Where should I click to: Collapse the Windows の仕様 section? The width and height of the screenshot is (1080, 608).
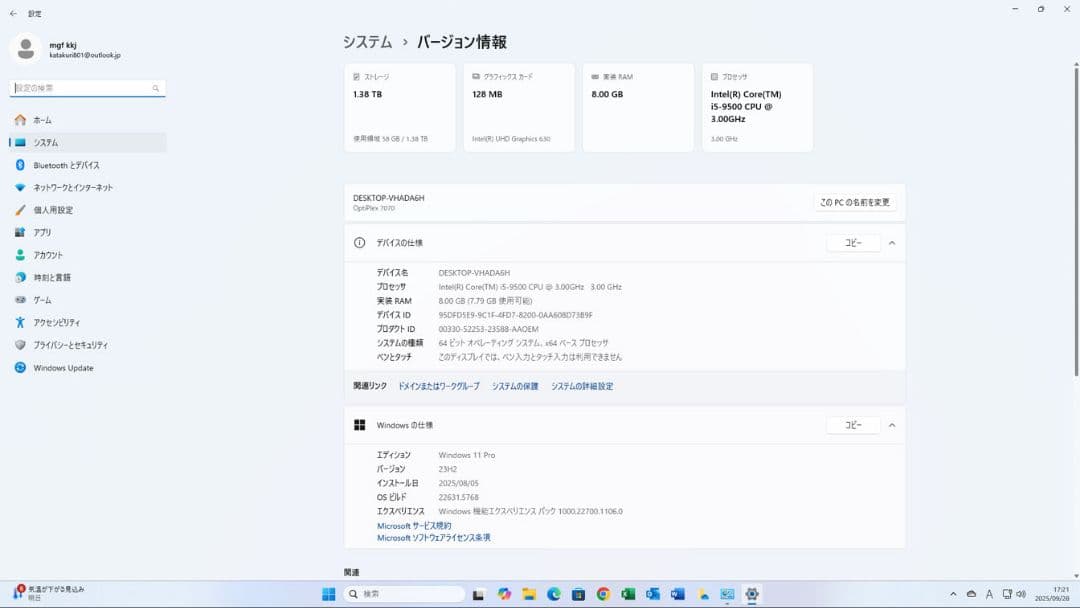click(x=891, y=424)
